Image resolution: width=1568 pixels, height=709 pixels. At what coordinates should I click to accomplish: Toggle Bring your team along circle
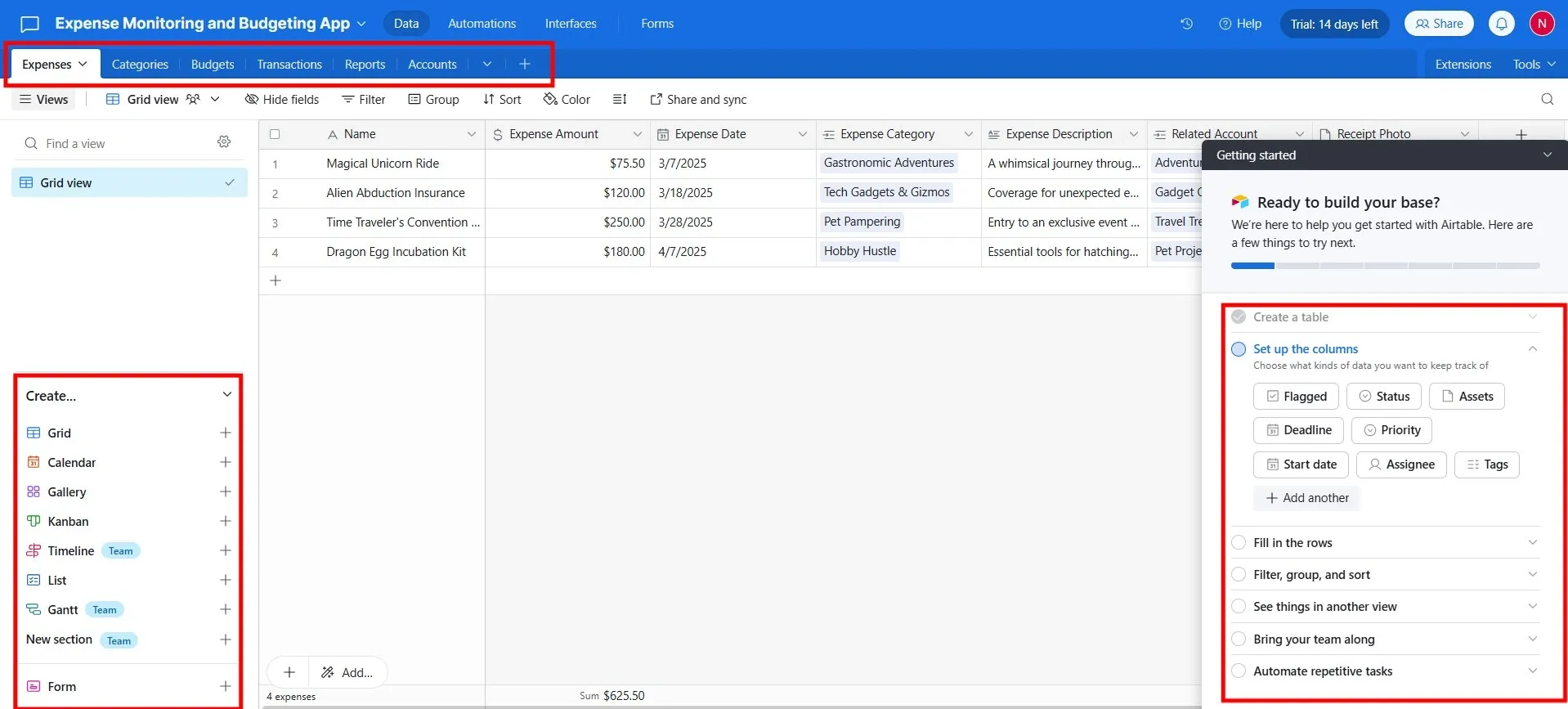tap(1239, 639)
